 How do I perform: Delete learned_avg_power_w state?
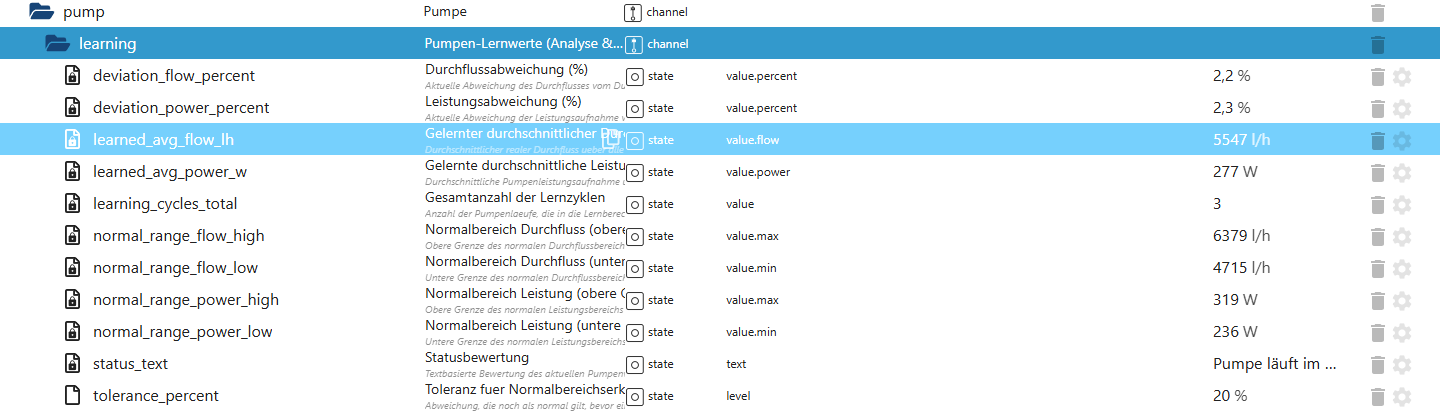click(1378, 172)
